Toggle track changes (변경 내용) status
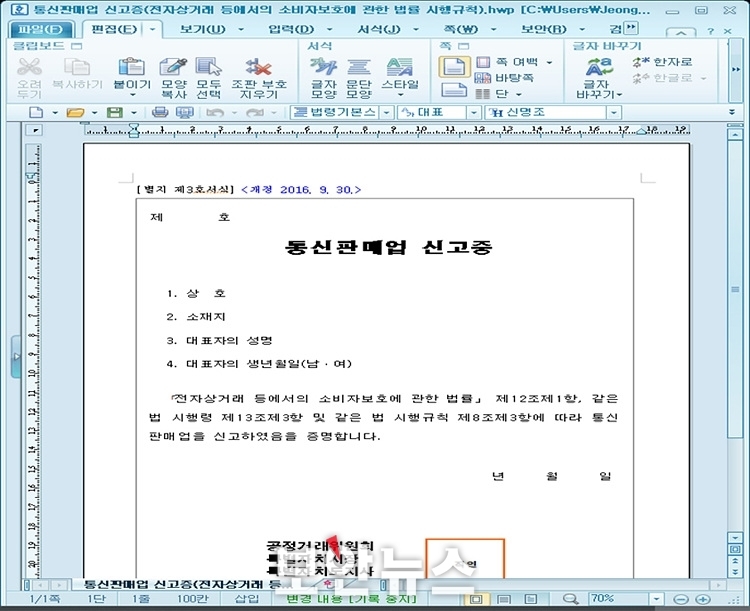750x611 pixels. point(351,599)
